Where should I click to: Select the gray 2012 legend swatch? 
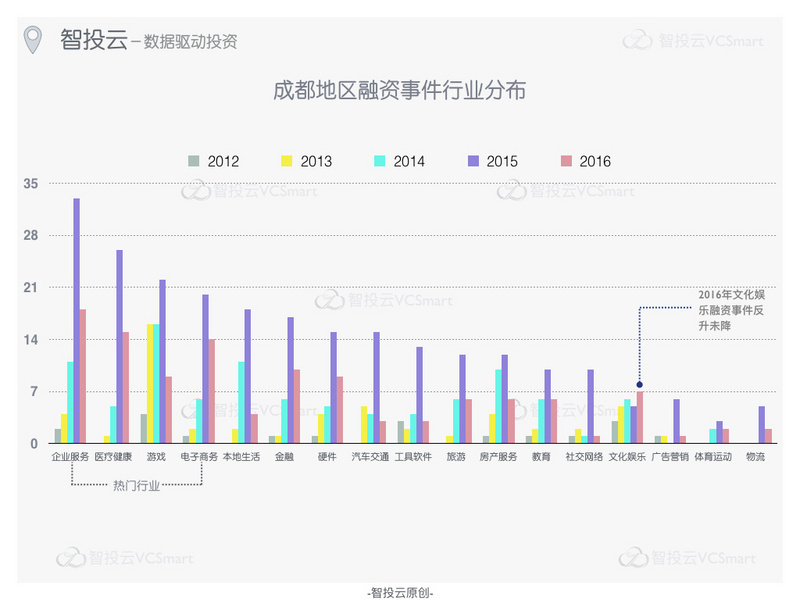point(194,161)
